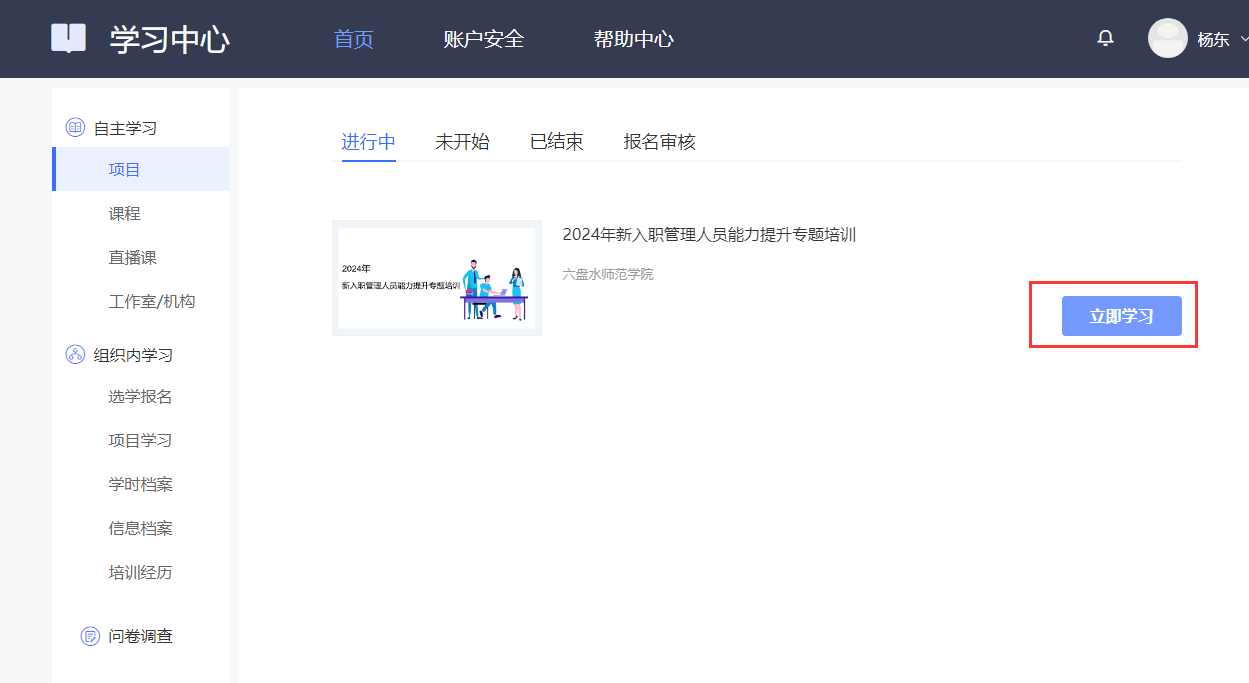This screenshot has height=683, width=1249.
Task: Open 学时档案 in the sidebar
Action: coord(141,484)
